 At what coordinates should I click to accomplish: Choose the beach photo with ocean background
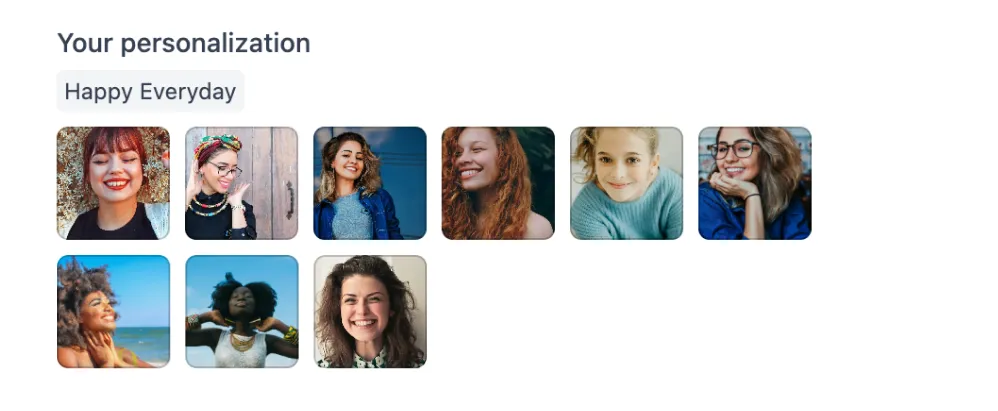pyautogui.click(x=113, y=312)
